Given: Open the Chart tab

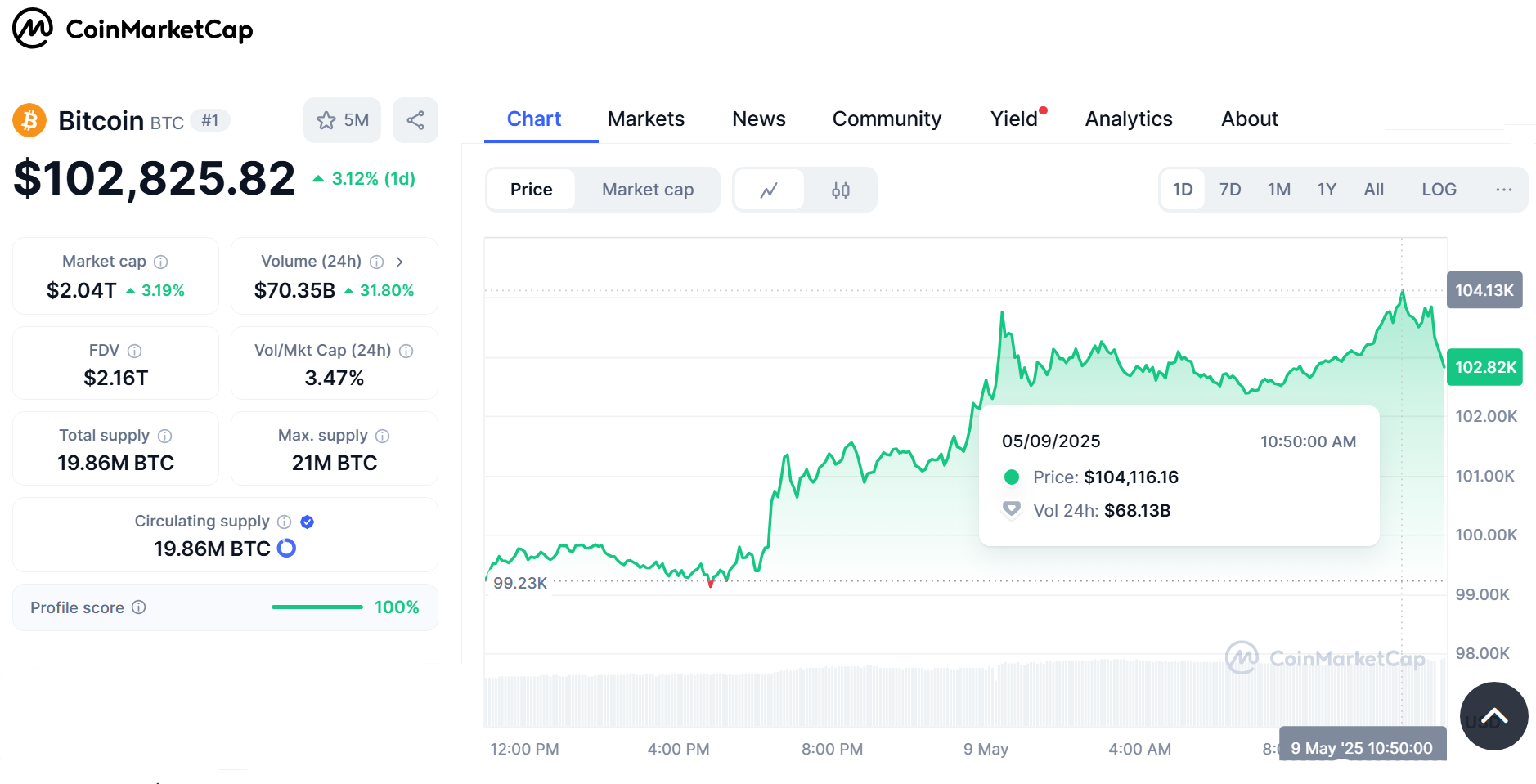Looking at the screenshot, I should coord(534,119).
